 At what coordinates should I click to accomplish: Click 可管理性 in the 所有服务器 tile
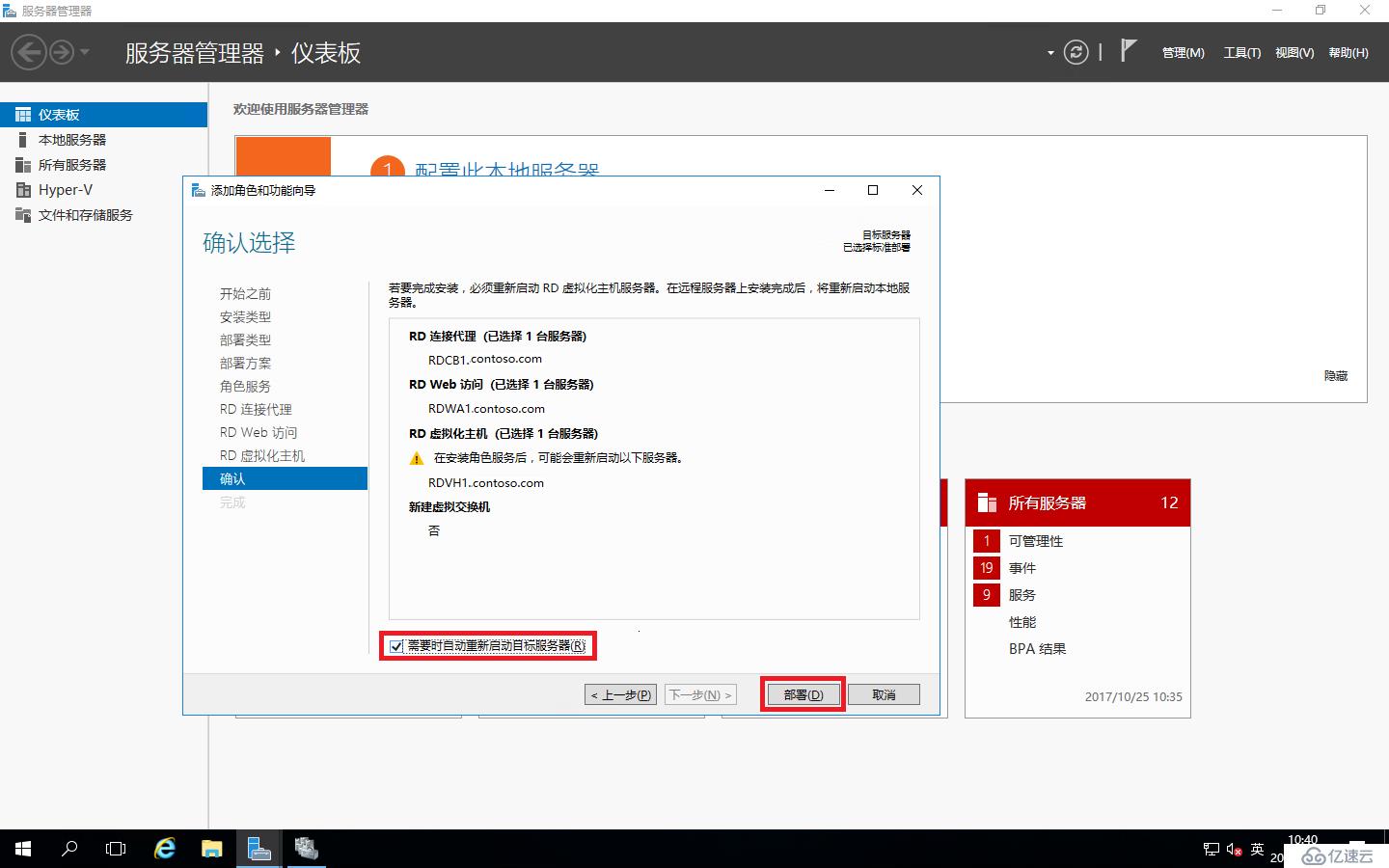[1036, 541]
